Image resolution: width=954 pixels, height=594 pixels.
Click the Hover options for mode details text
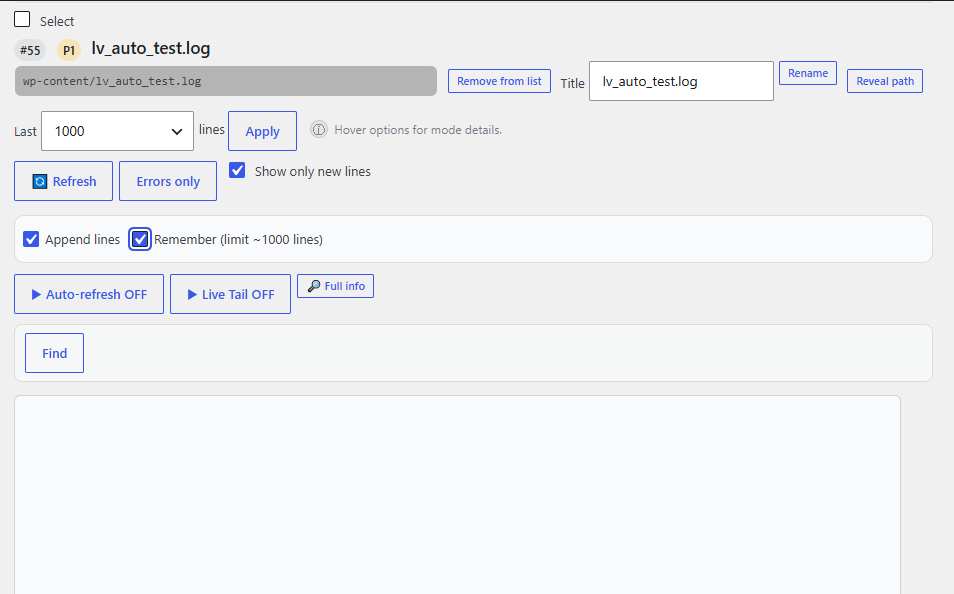[418, 130]
